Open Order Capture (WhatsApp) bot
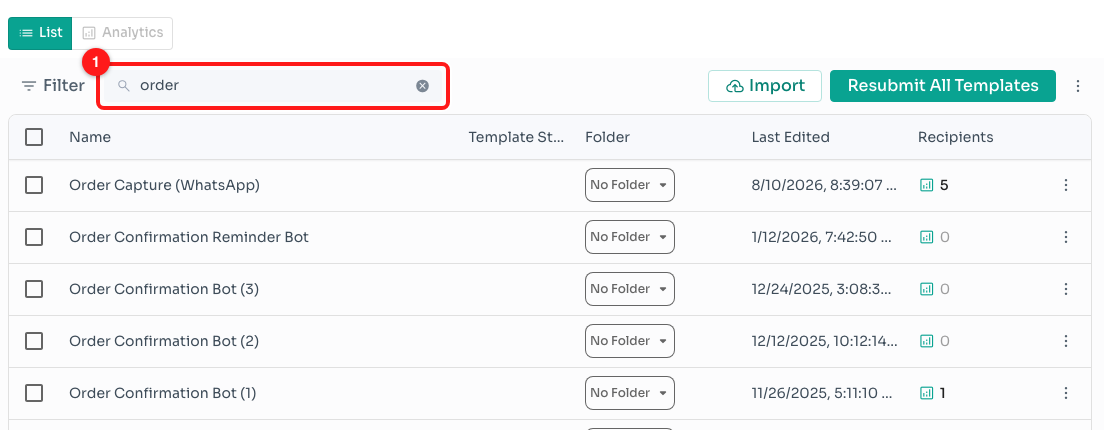 165,185
